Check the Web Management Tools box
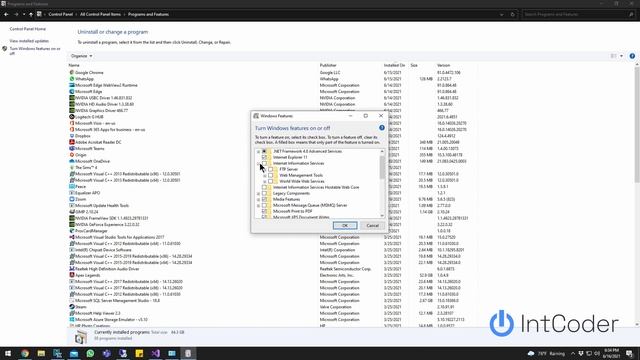Viewport: 640px width, 360px height. (271, 175)
